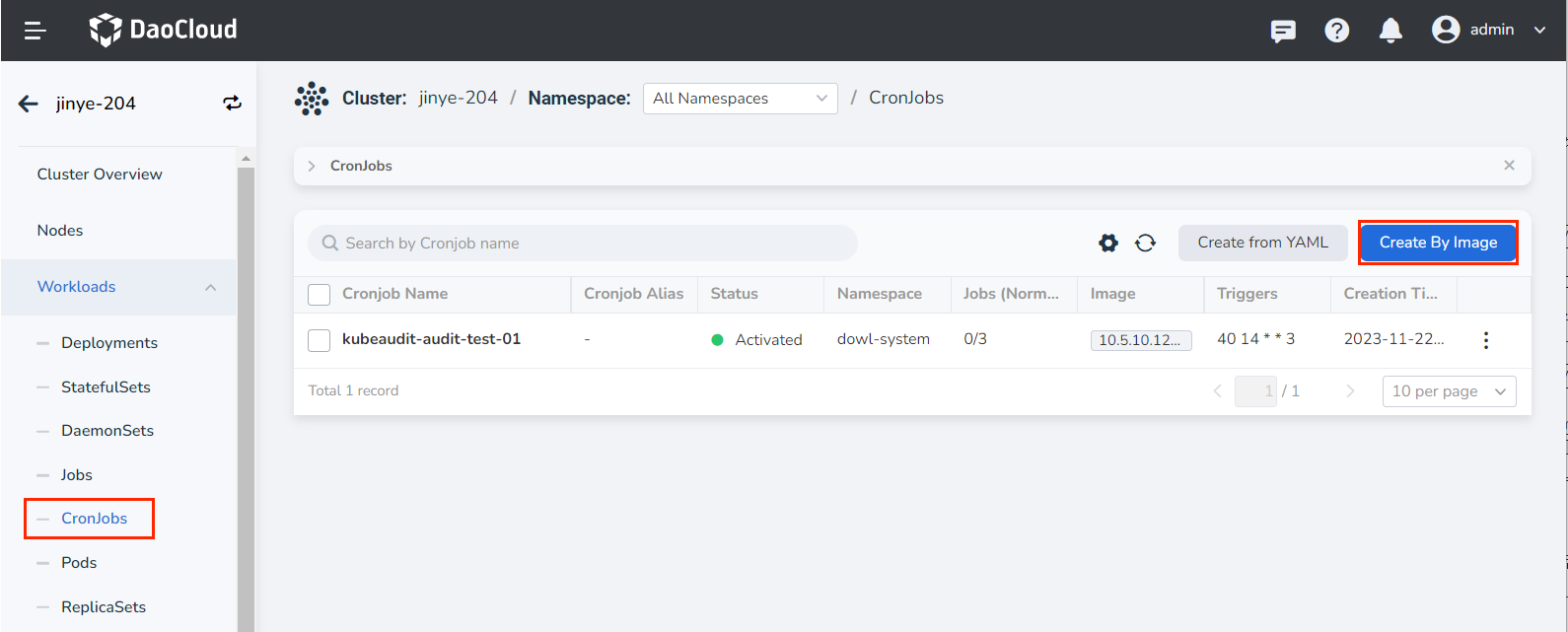The image size is (1568, 632).
Task: Open the table column settings gear
Action: 1108,243
